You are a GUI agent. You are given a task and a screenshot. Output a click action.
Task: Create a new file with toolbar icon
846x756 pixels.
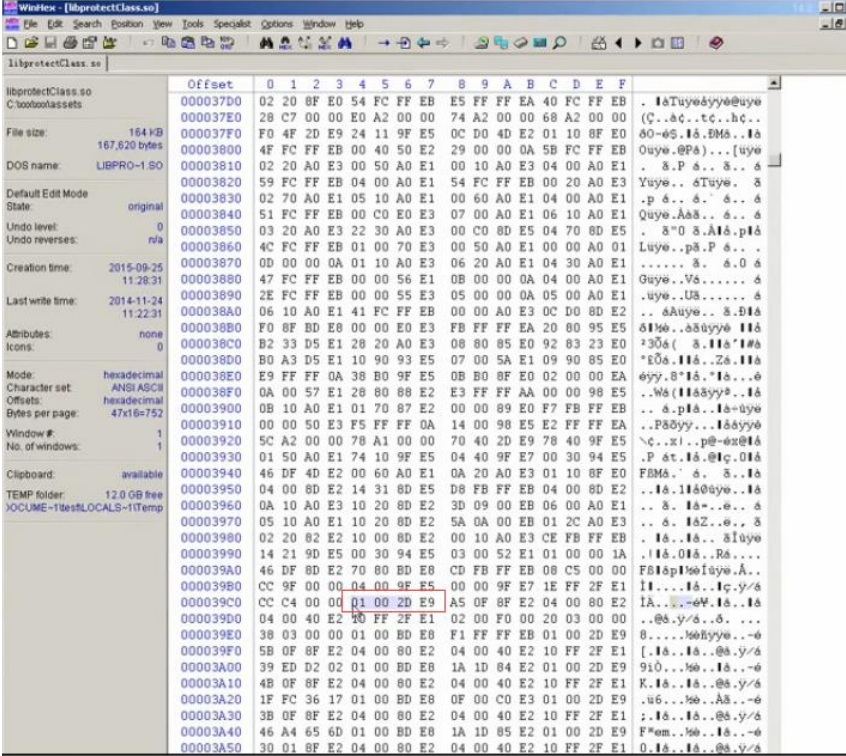click(x=12, y=43)
